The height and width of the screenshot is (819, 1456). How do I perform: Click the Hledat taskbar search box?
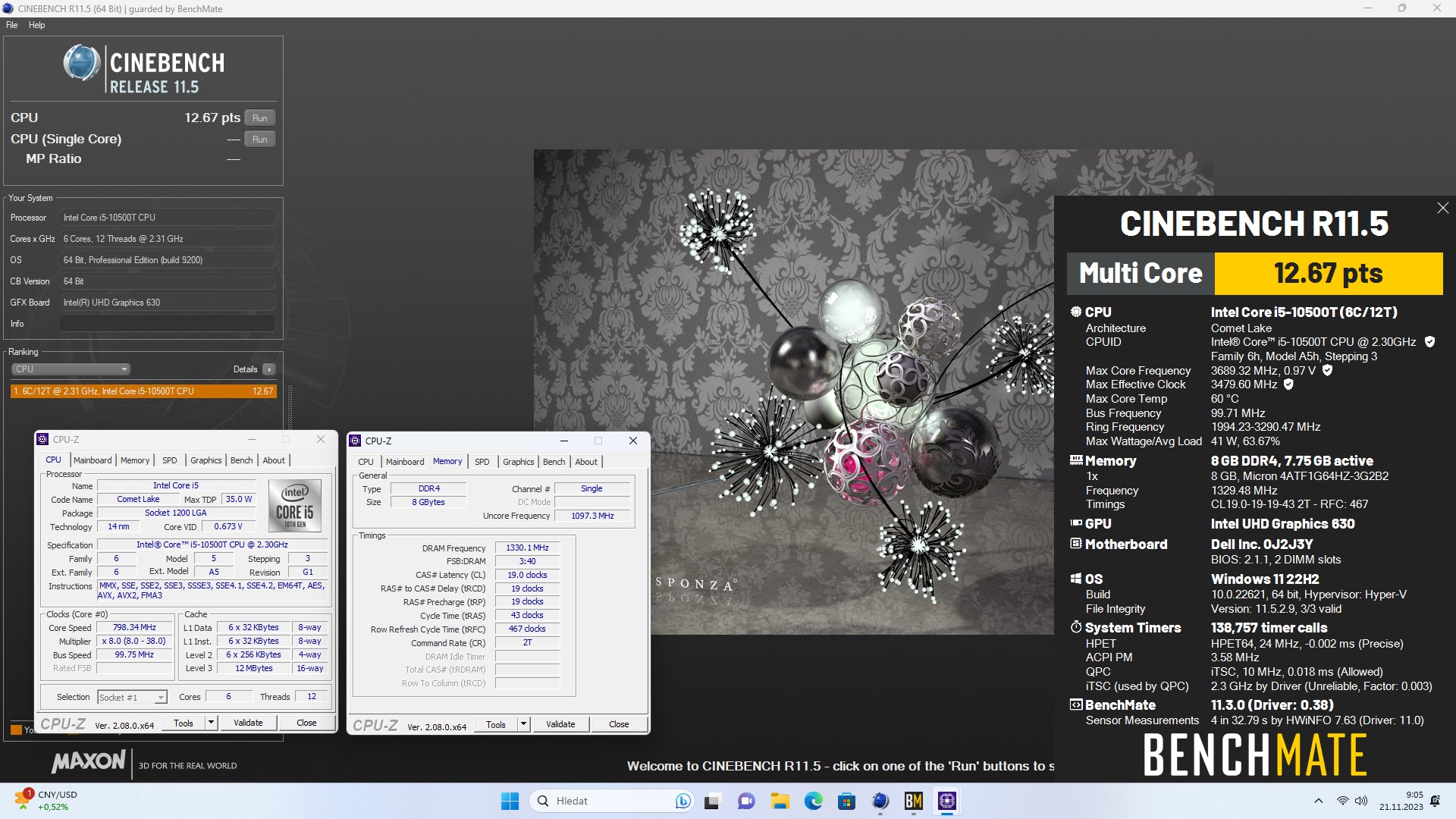[612, 801]
